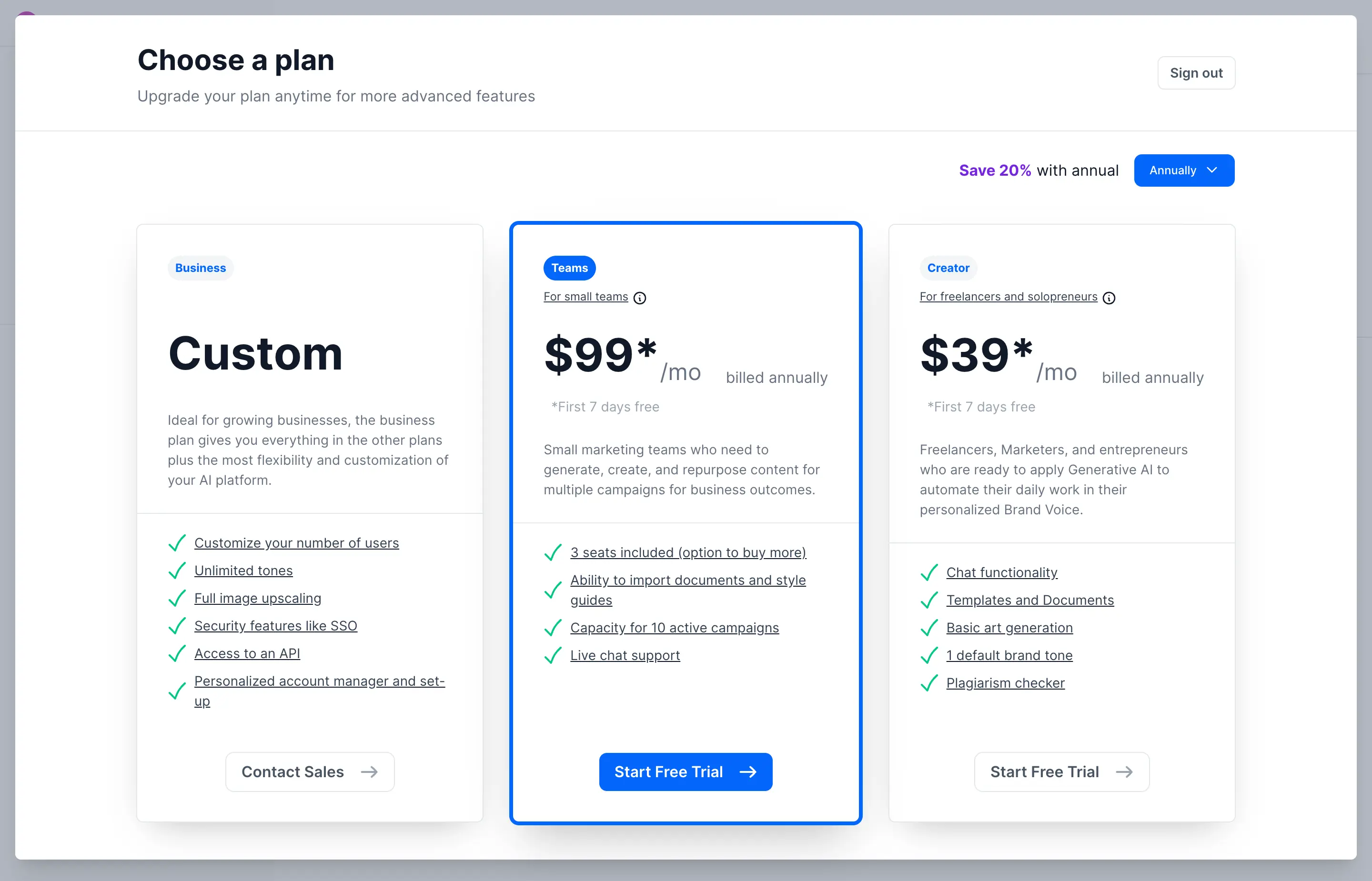Click checkmark icon next to Unlimited tones
1372x881 pixels.
coord(177,571)
